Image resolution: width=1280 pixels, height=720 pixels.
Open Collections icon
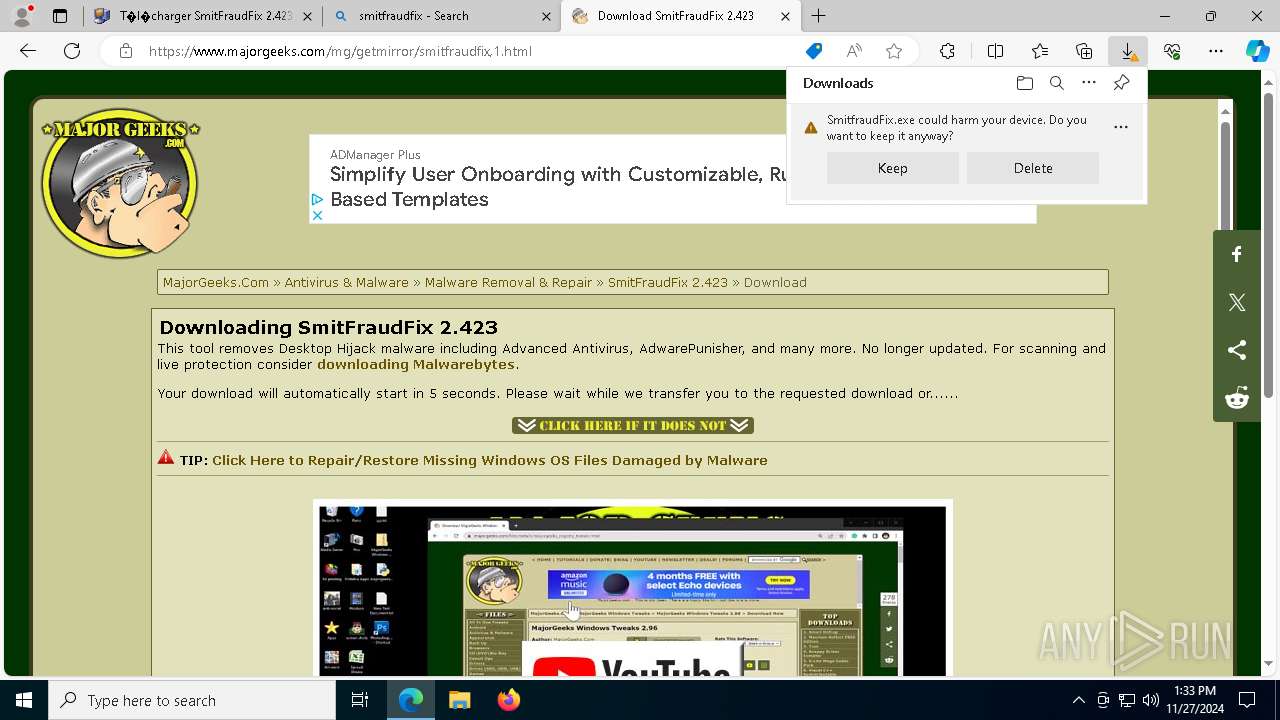click(1084, 51)
